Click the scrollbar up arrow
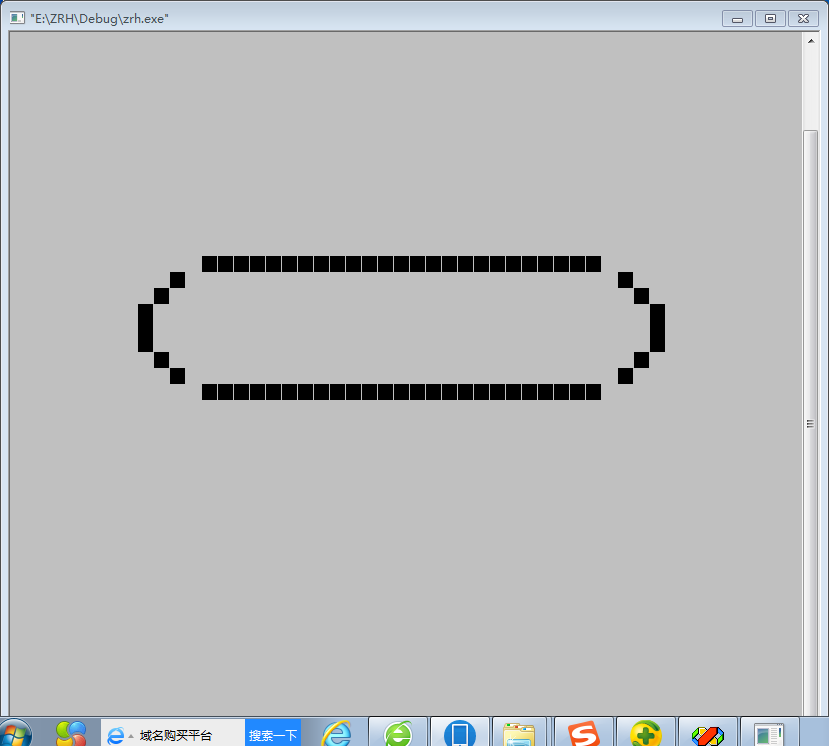 [810, 41]
